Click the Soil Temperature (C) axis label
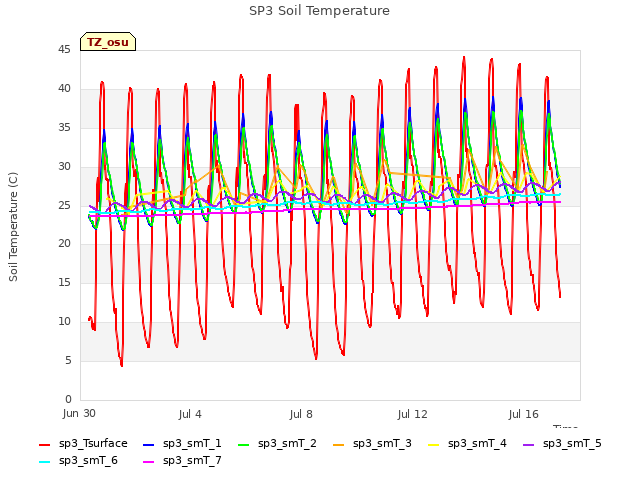 pyautogui.click(x=13, y=227)
